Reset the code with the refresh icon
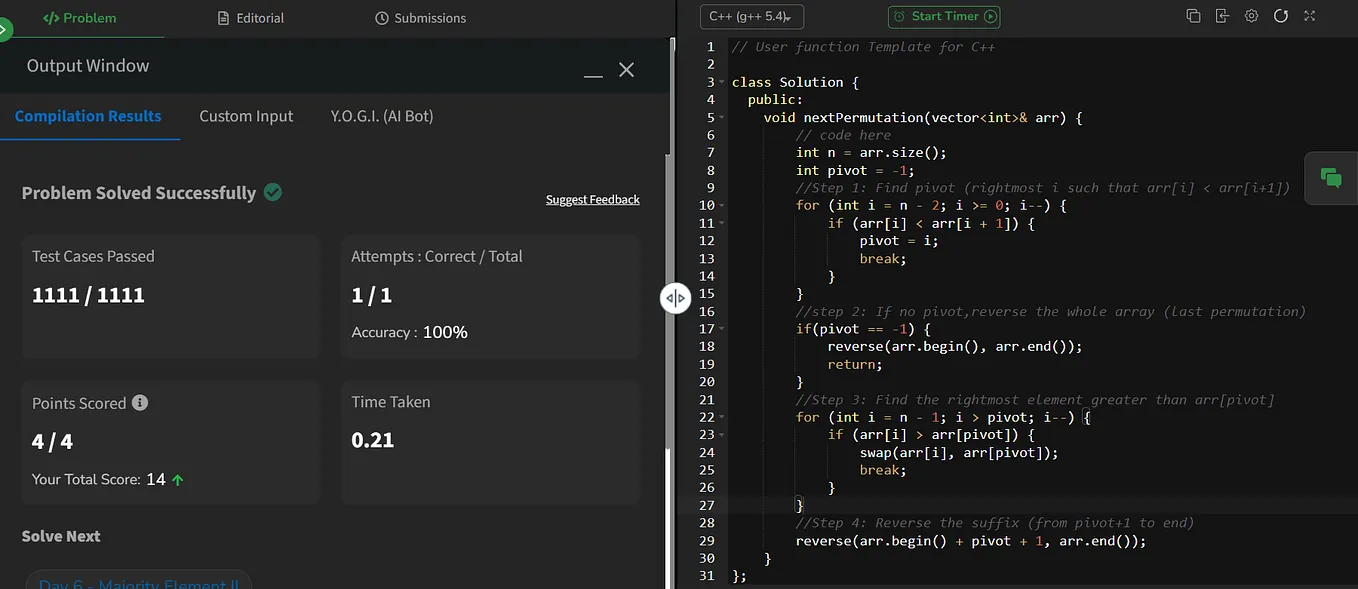The image size is (1358, 589). coord(1281,16)
